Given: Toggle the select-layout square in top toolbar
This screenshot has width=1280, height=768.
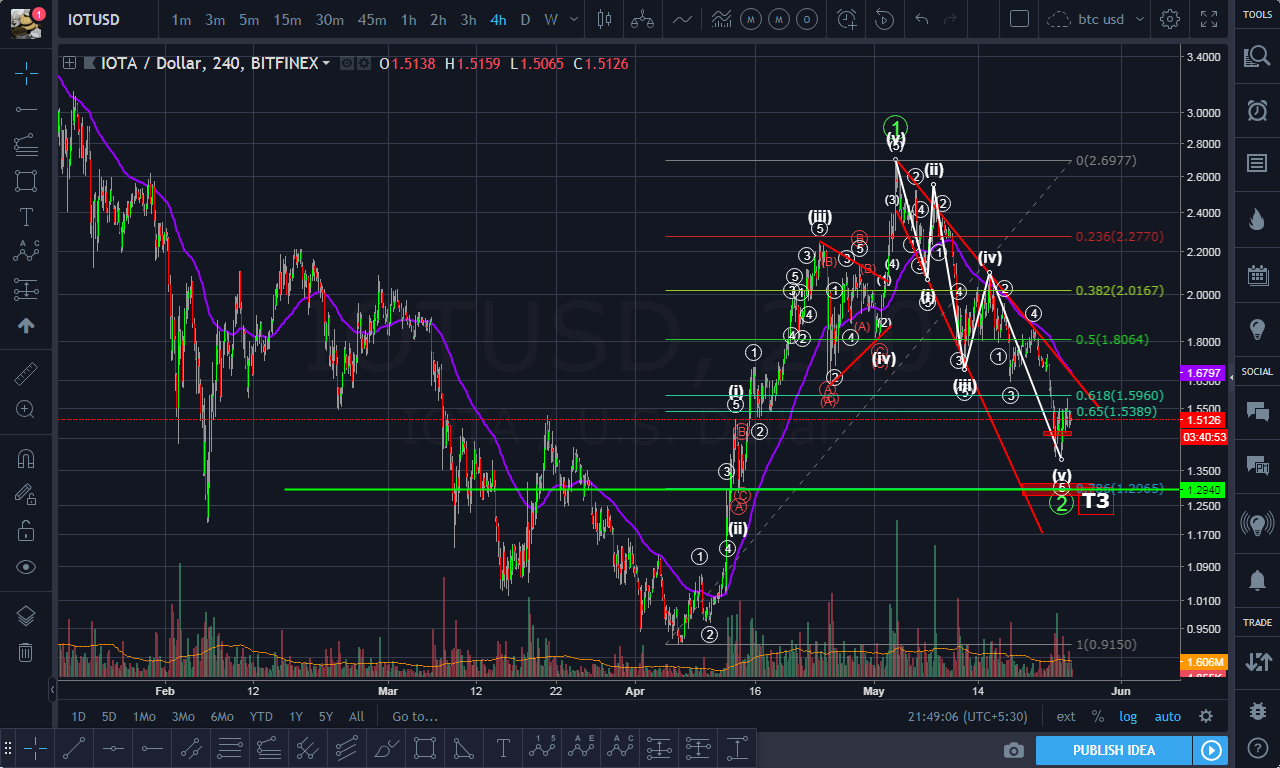Looking at the screenshot, I should pyautogui.click(x=1019, y=19).
